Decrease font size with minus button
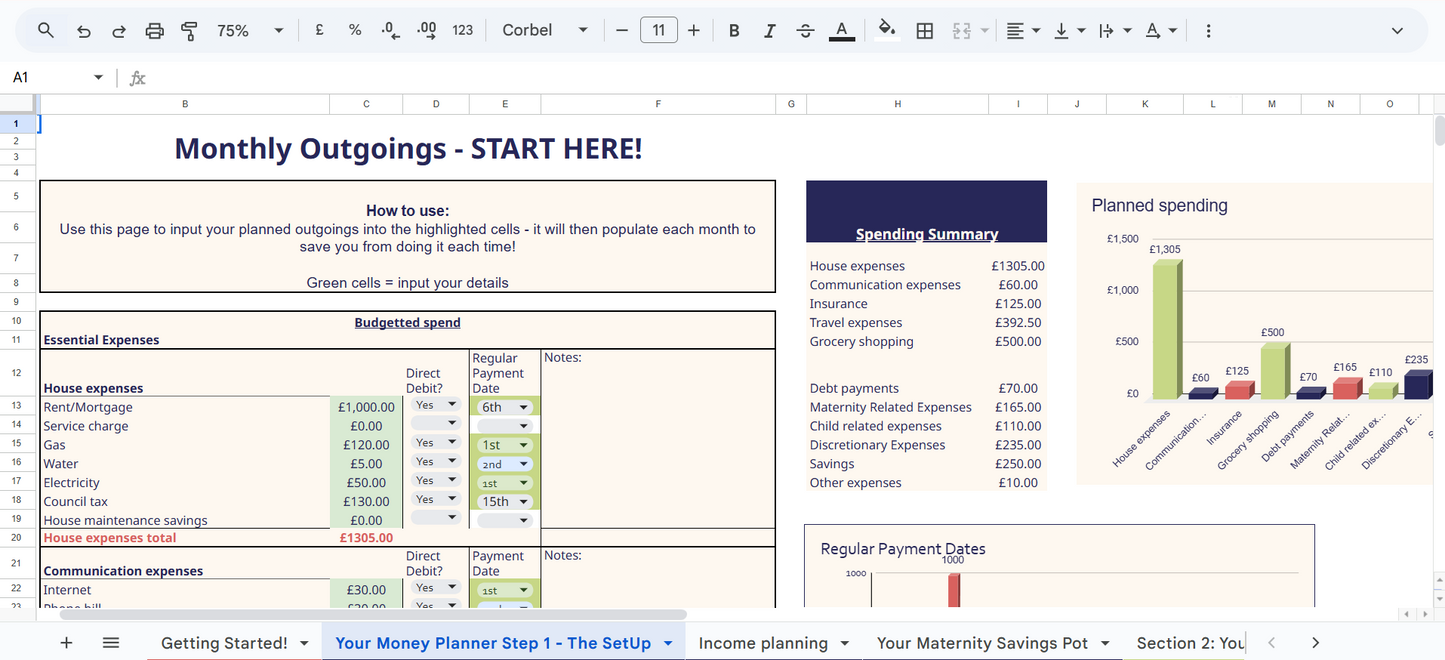Screen dimensions: 1445x660 622,31
